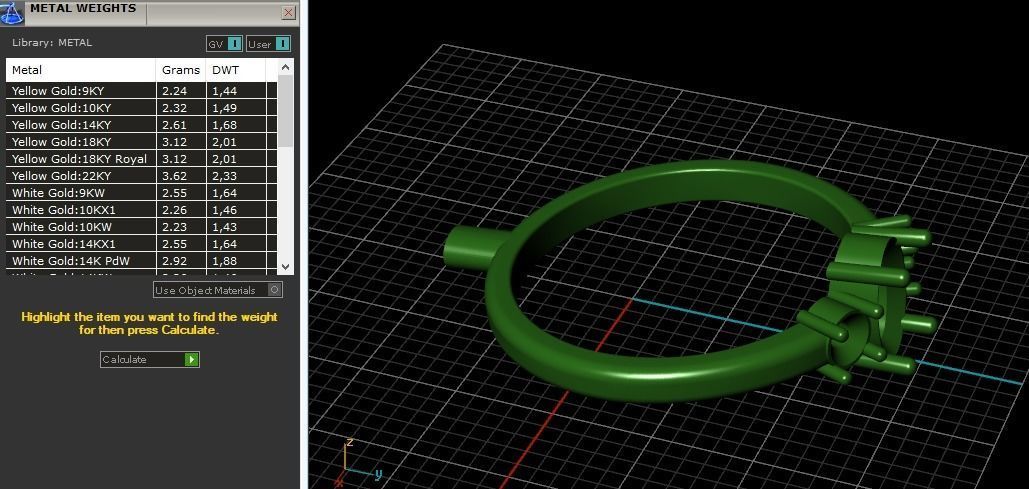Click the 1,44 DWT cell

(x=236, y=91)
